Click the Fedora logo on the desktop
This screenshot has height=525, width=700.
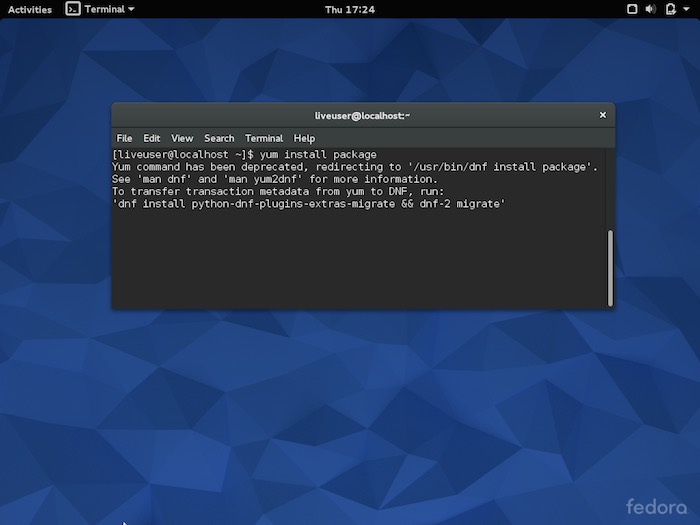pos(656,505)
